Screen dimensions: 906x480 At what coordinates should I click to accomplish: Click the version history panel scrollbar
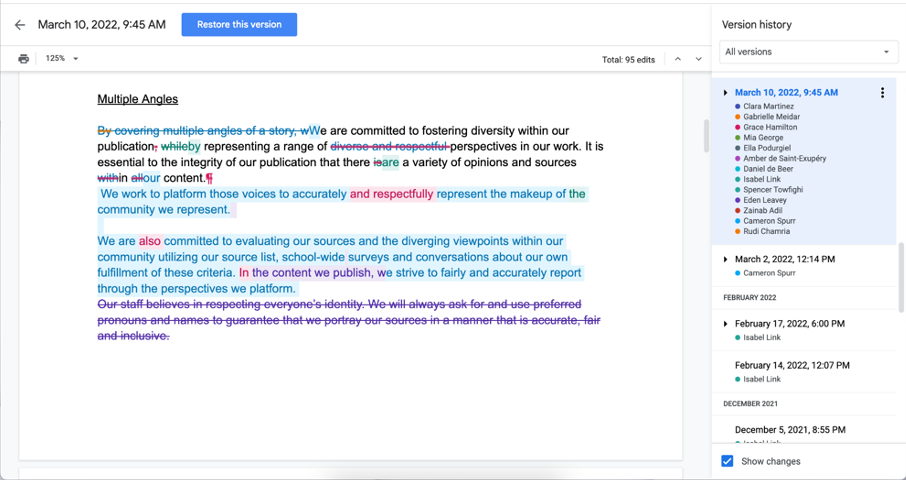coord(901,277)
